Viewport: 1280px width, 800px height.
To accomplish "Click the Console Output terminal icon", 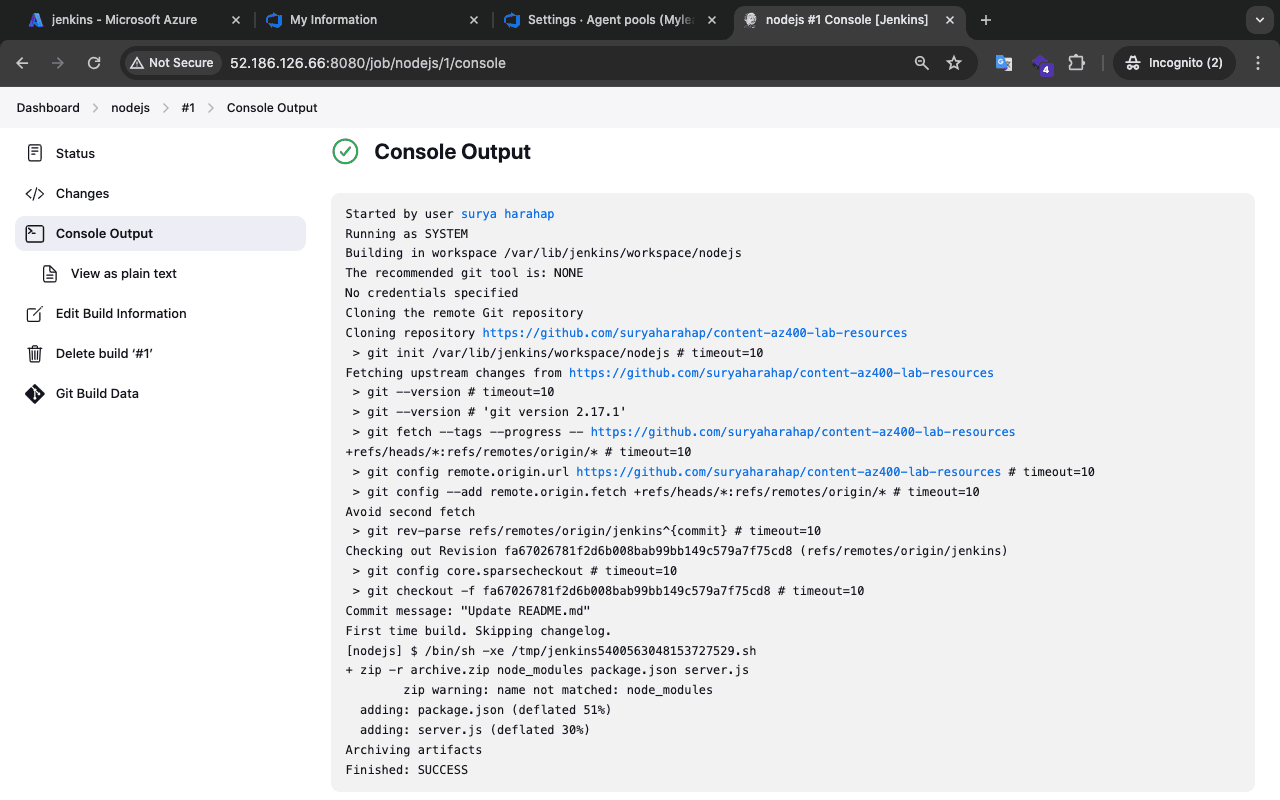I will [35, 233].
